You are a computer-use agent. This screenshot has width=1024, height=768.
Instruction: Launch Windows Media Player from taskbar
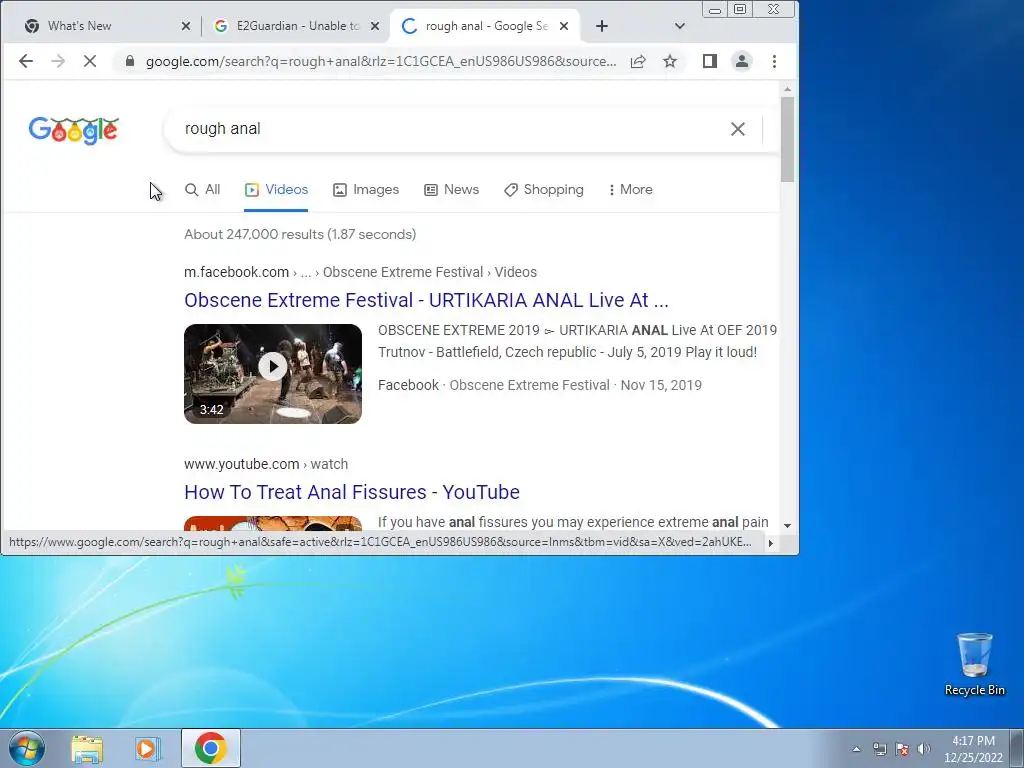click(x=148, y=748)
